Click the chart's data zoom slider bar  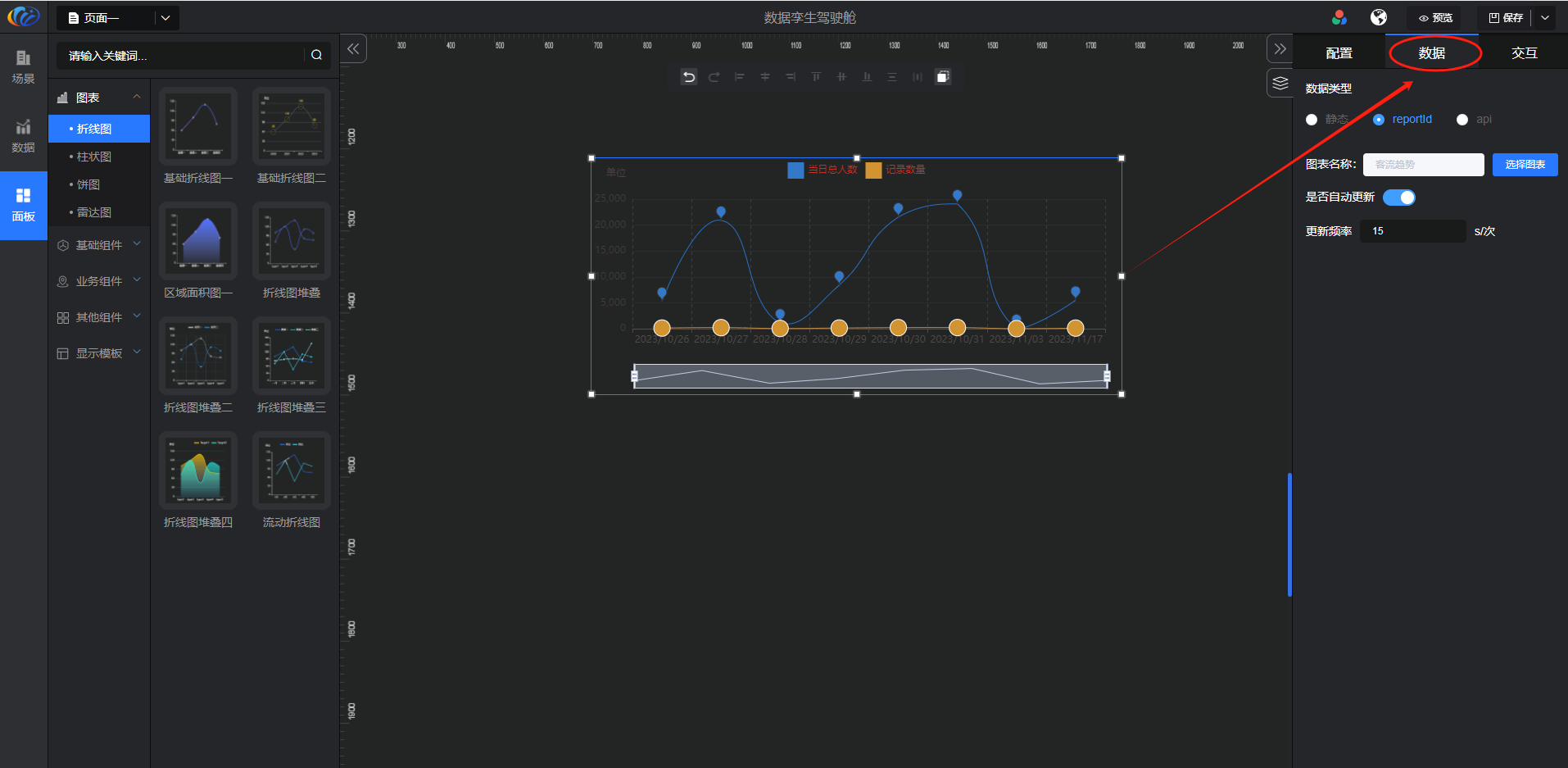pos(870,376)
